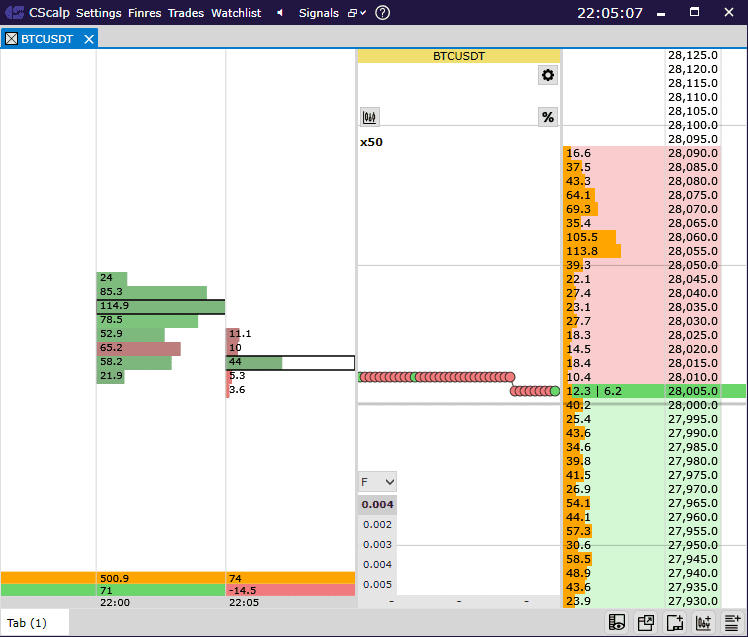748x637 pixels.
Task: Click the detach window icon
Action: point(646,623)
